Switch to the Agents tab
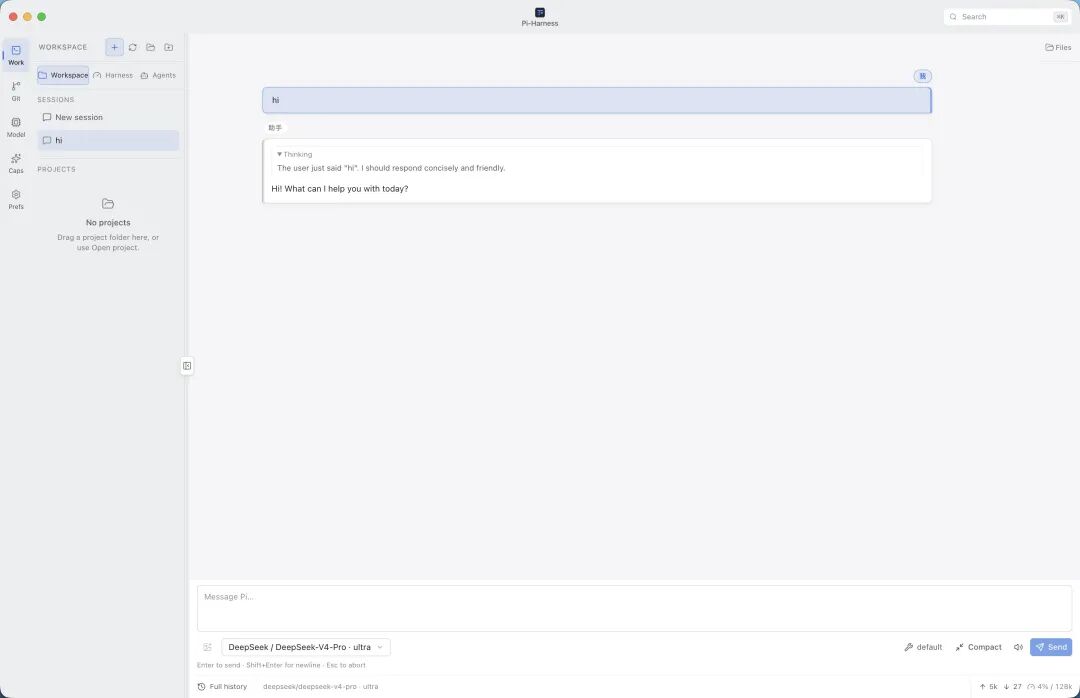The width and height of the screenshot is (1080, 698). tap(158, 75)
